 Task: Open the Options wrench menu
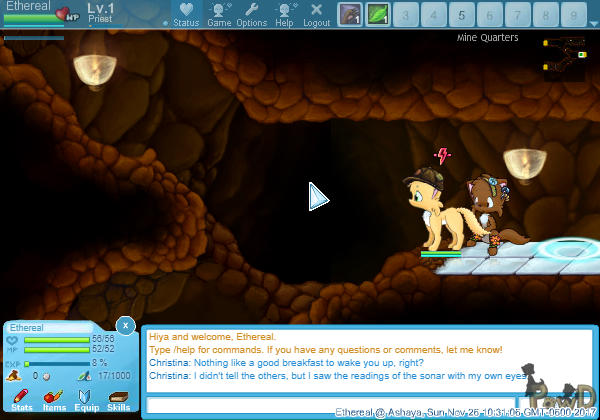pyautogui.click(x=251, y=14)
